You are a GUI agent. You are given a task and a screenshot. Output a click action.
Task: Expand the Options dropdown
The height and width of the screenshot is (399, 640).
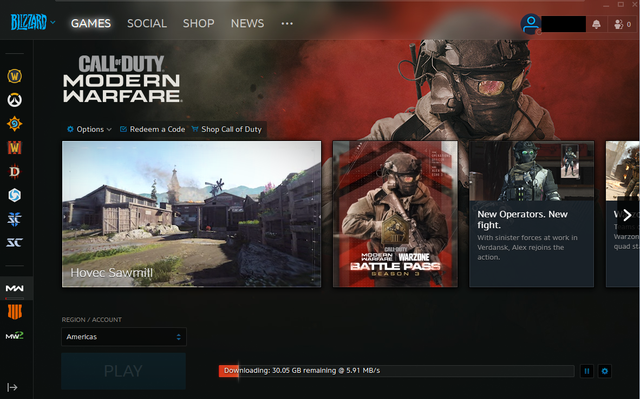[x=89, y=129]
